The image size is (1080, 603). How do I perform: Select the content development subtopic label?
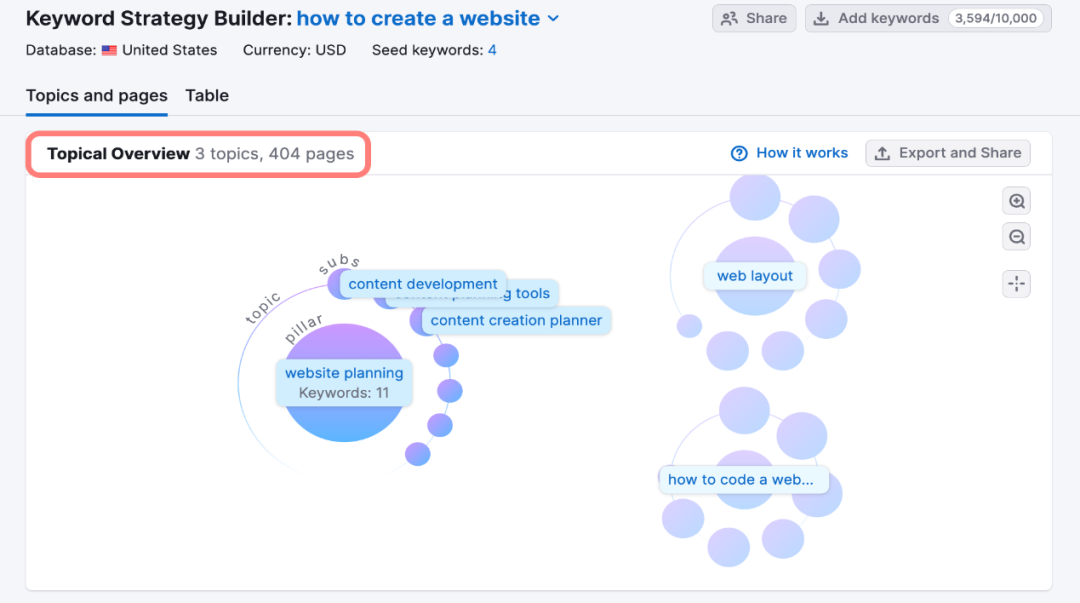click(423, 284)
